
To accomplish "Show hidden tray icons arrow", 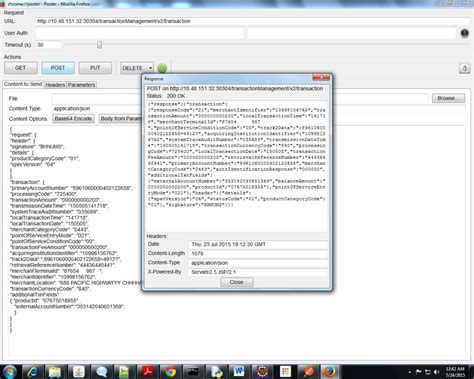I will click(x=410, y=372).
